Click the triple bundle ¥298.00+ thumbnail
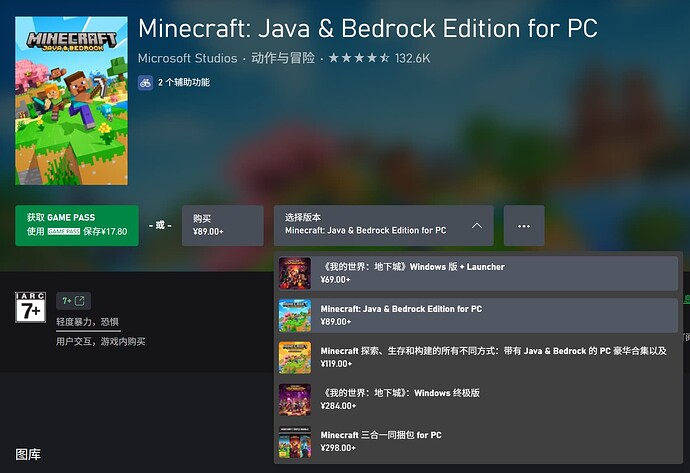 pos(295,442)
